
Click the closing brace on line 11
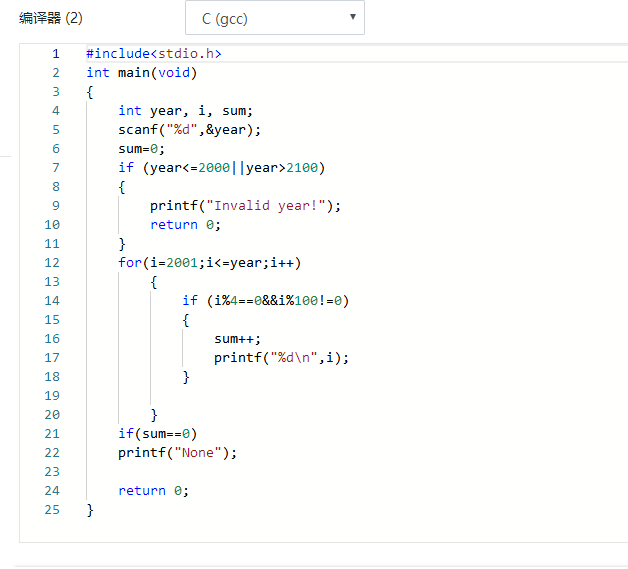click(122, 244)
